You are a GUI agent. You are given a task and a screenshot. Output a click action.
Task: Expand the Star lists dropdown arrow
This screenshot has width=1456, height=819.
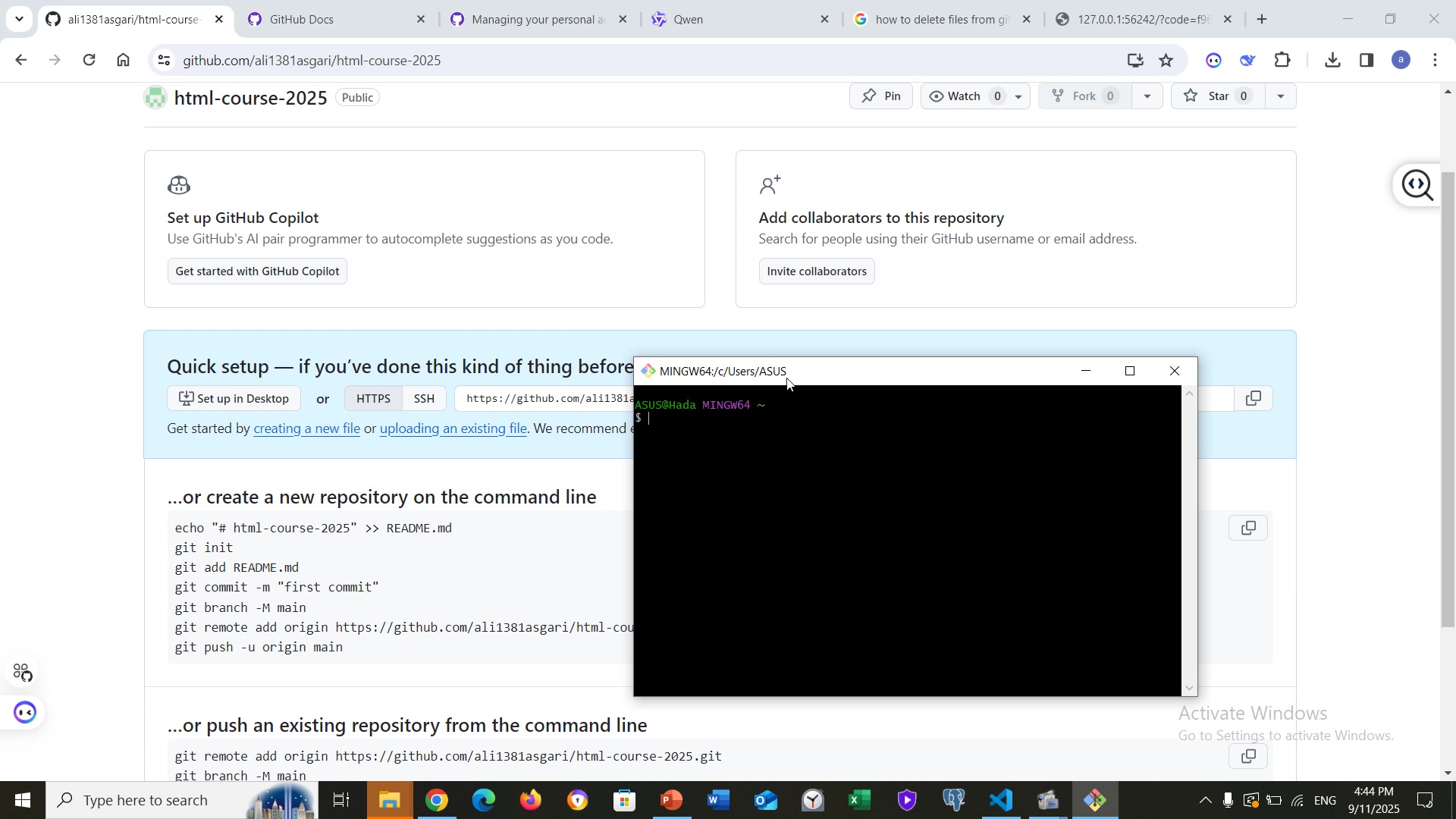click(x=1280, y=96)
